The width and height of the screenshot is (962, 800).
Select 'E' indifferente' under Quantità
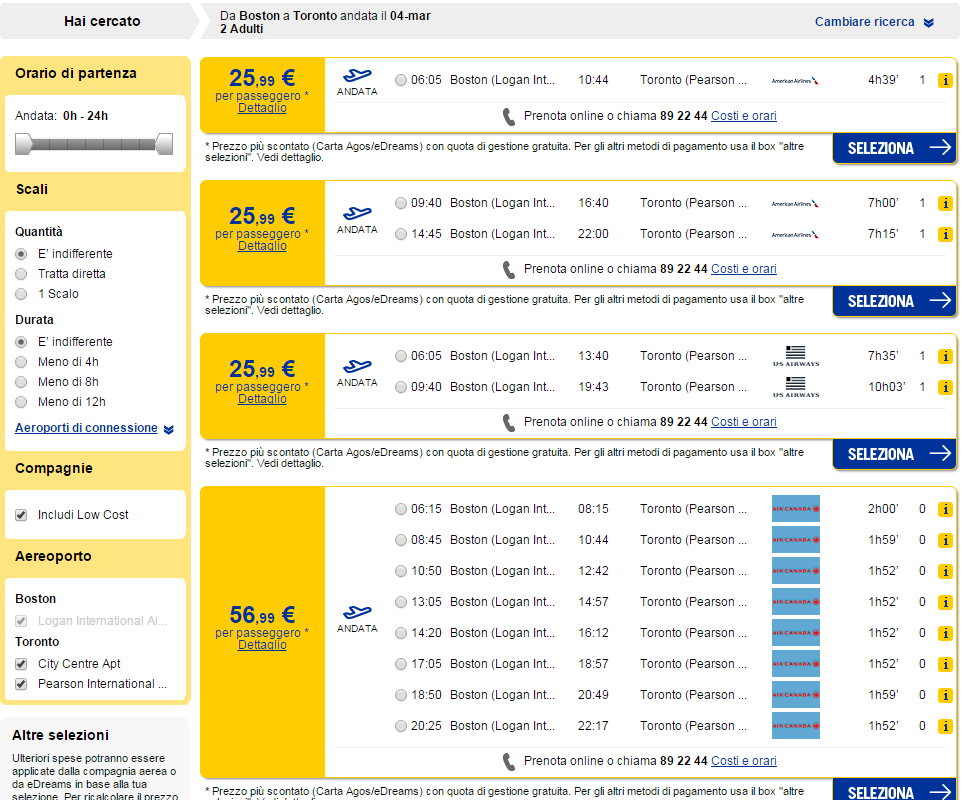(21, 254)
